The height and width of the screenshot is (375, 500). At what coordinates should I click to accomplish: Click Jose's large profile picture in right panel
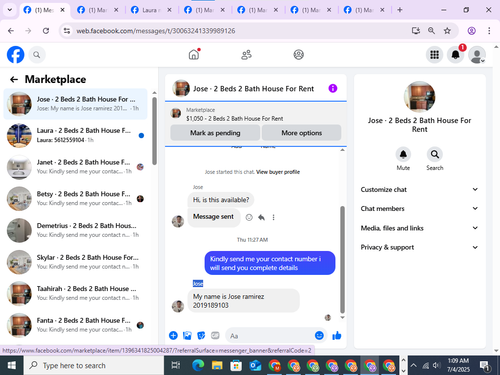tap(419, 97)
